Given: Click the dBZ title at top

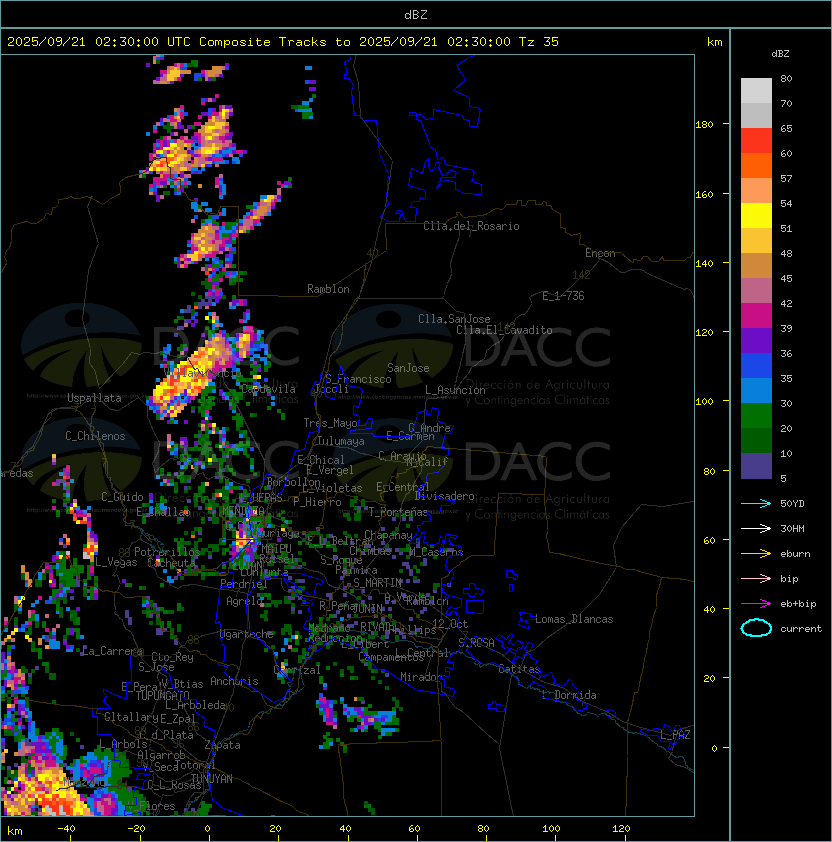Looking at the screenshot, I should pos(416,14).
